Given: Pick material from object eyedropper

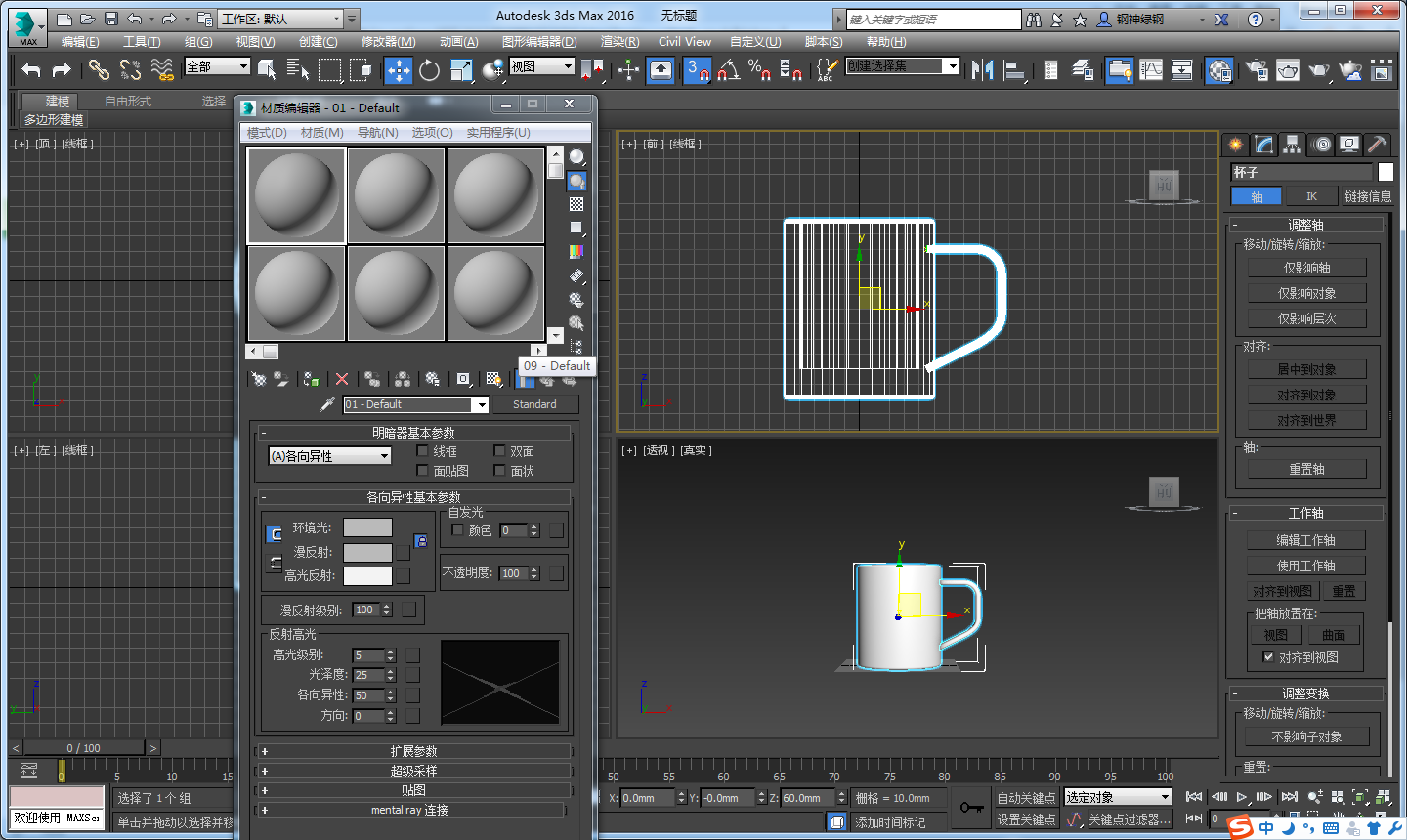Looking at the screenshot, I should click(x=327, y=404).
